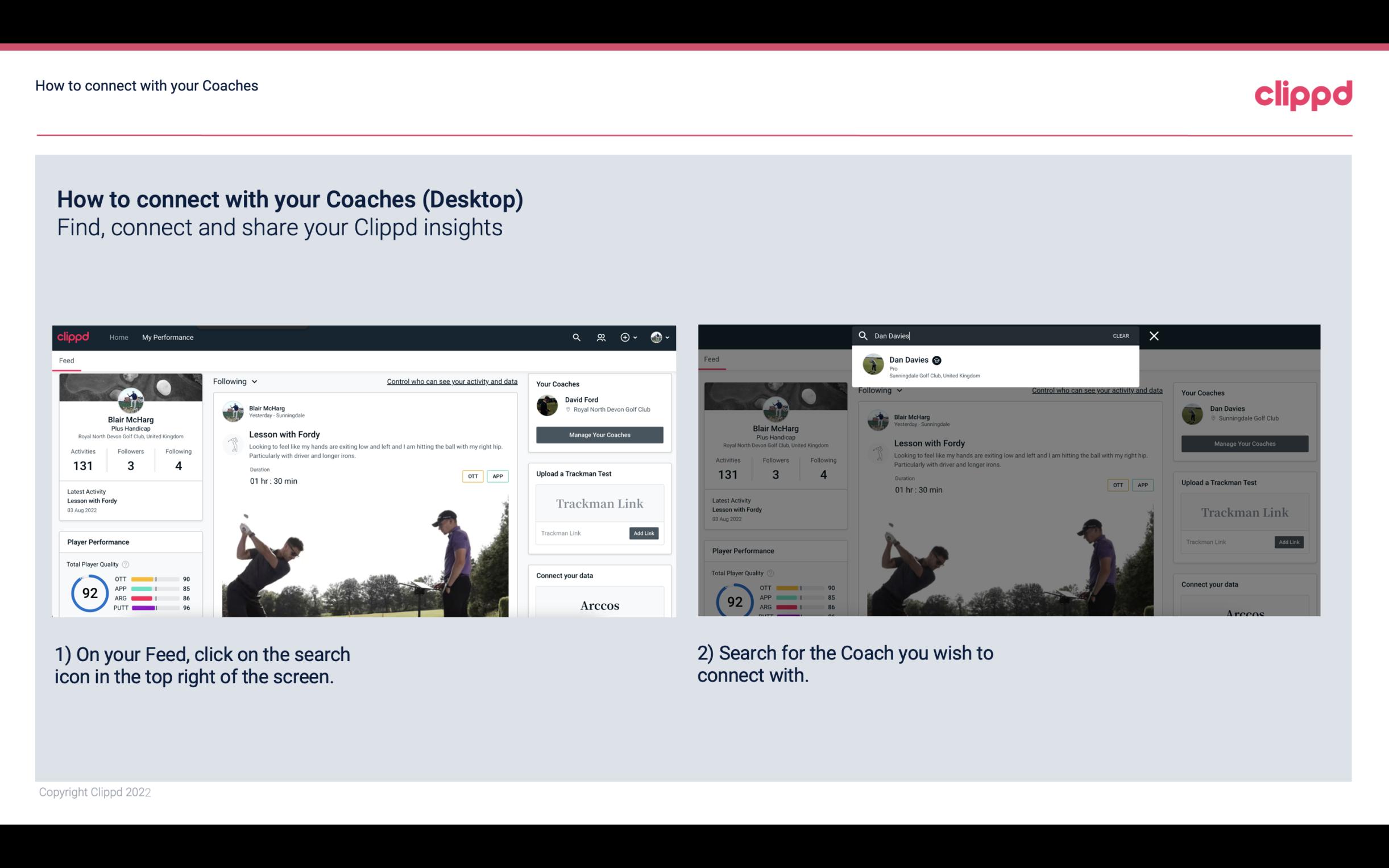Click the Clippd search icon
Screen dimensions: 1389x868
tap(575, 337)
